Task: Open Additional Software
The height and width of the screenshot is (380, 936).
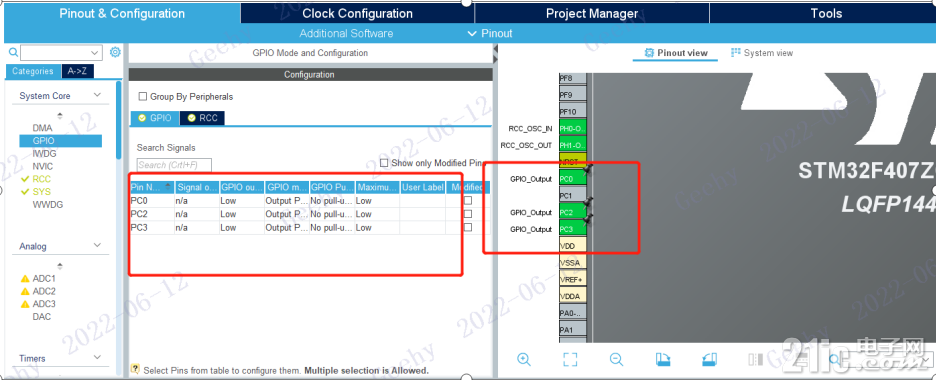Action: pyautogui.click(x=346, y=33)
